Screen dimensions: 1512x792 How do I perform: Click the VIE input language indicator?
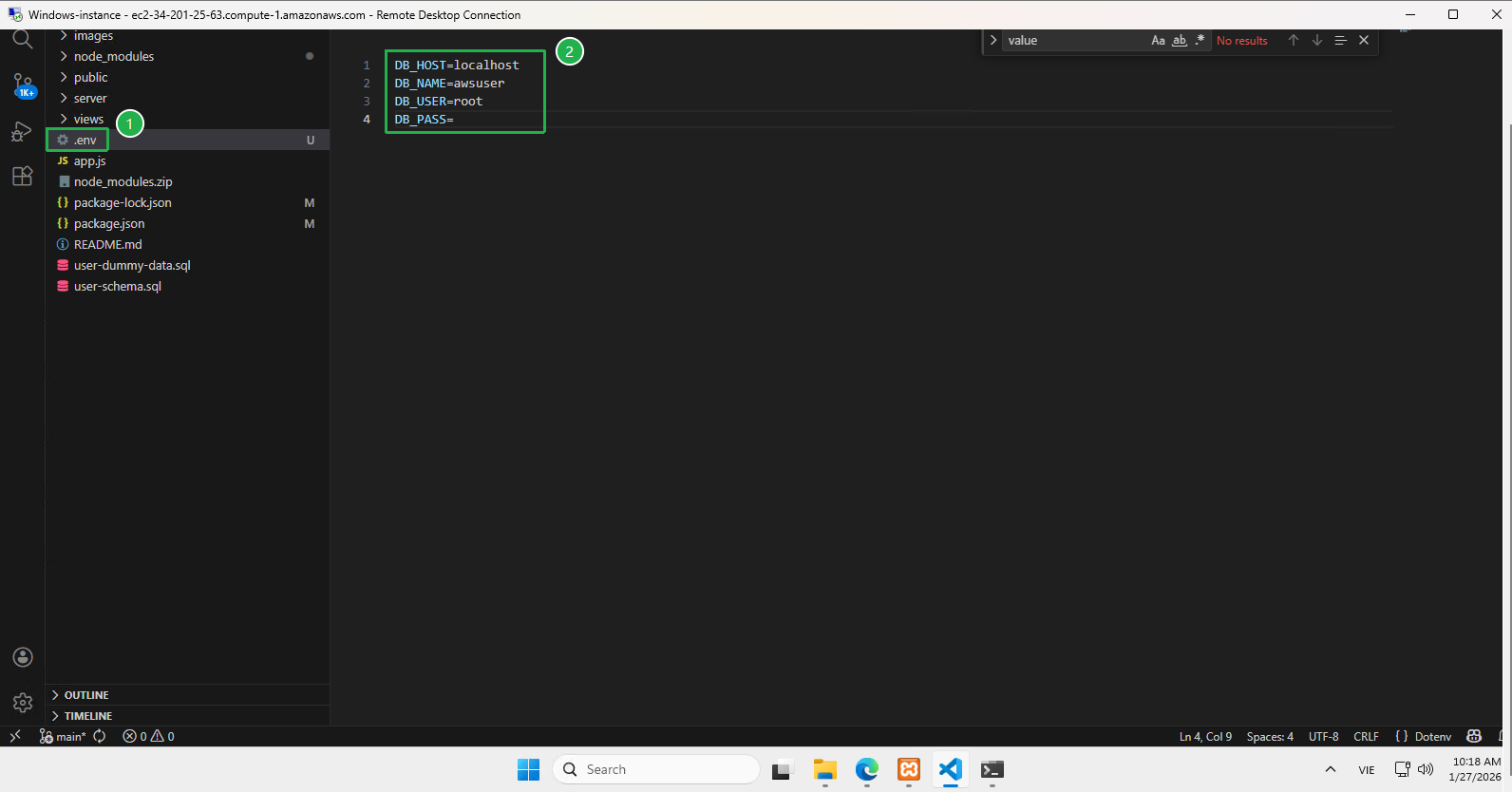coord(1367,770)
